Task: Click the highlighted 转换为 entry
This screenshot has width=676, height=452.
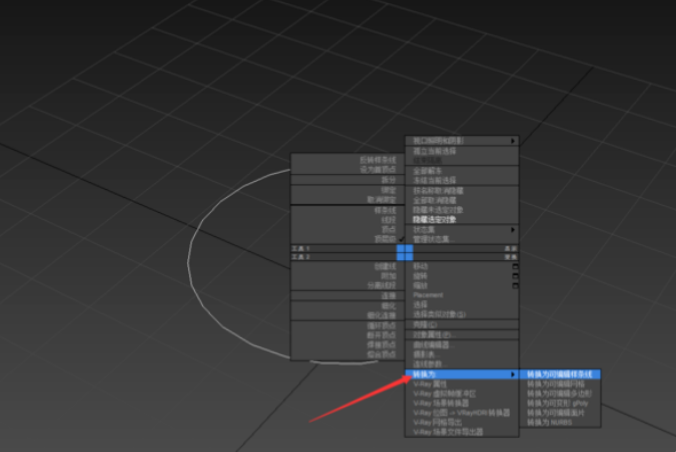Action: point(462,374)
